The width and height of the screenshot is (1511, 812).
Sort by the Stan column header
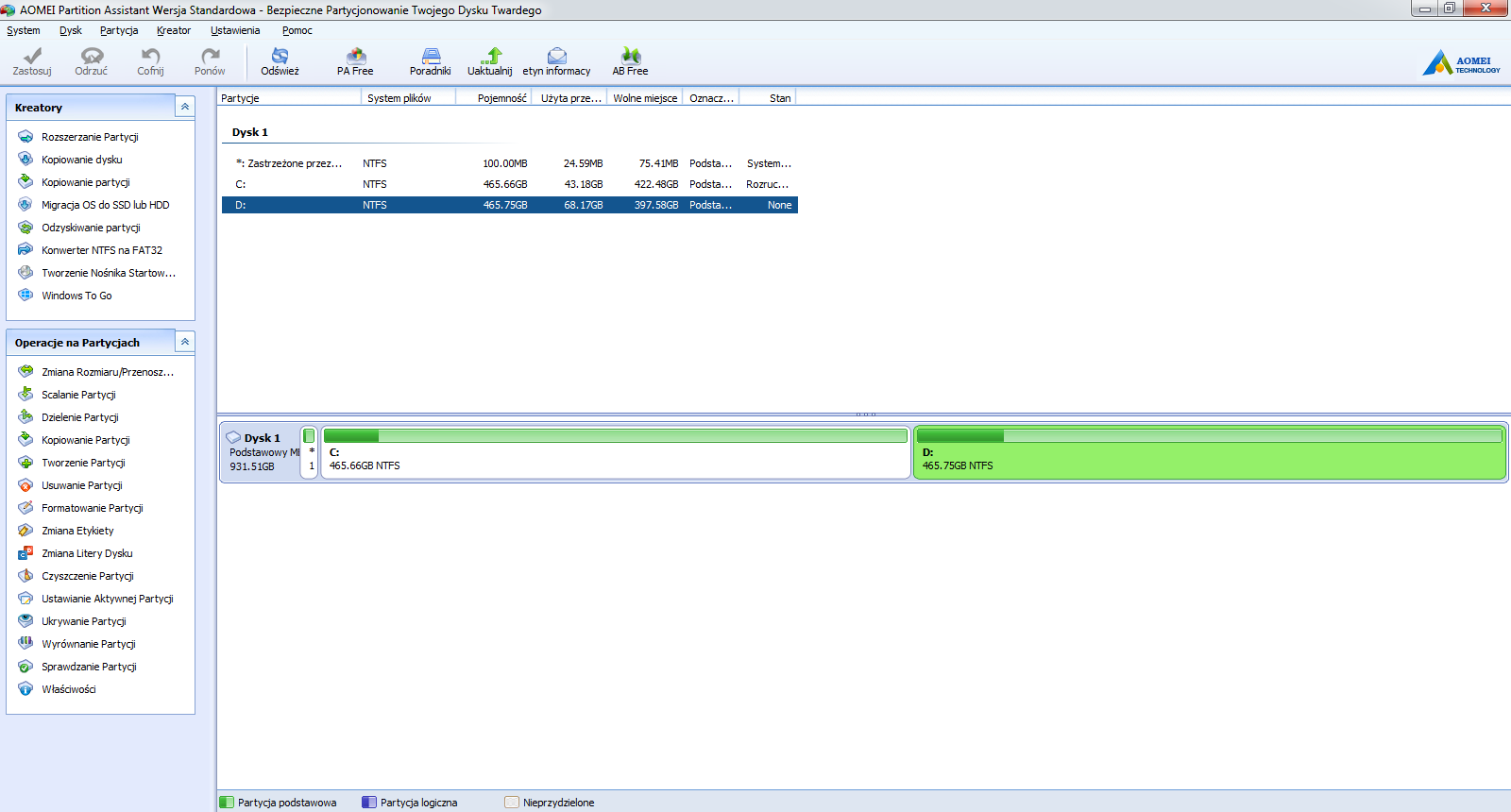click(x=768, y=98)
